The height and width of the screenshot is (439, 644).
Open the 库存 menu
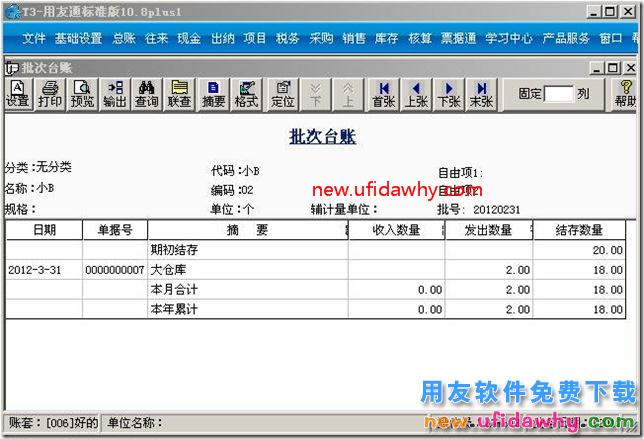point(386,39)
